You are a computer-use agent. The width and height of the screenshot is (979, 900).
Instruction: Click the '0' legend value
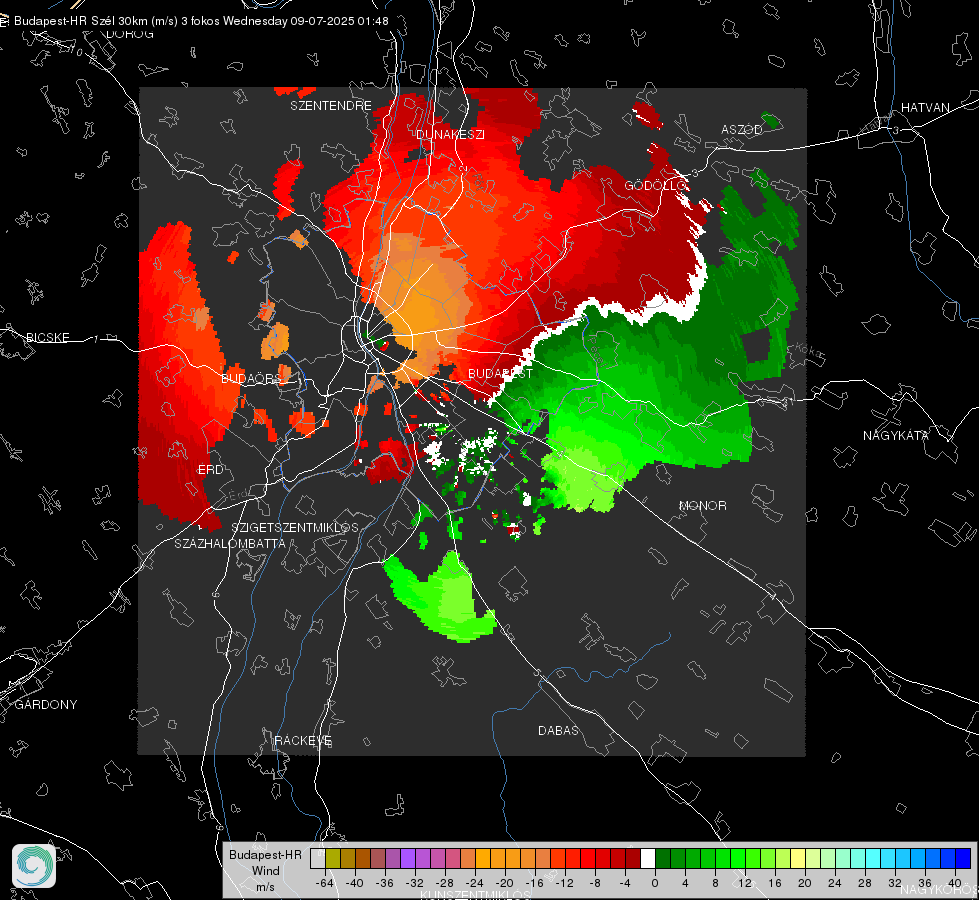pyautogui.click(x=655, y=883)
